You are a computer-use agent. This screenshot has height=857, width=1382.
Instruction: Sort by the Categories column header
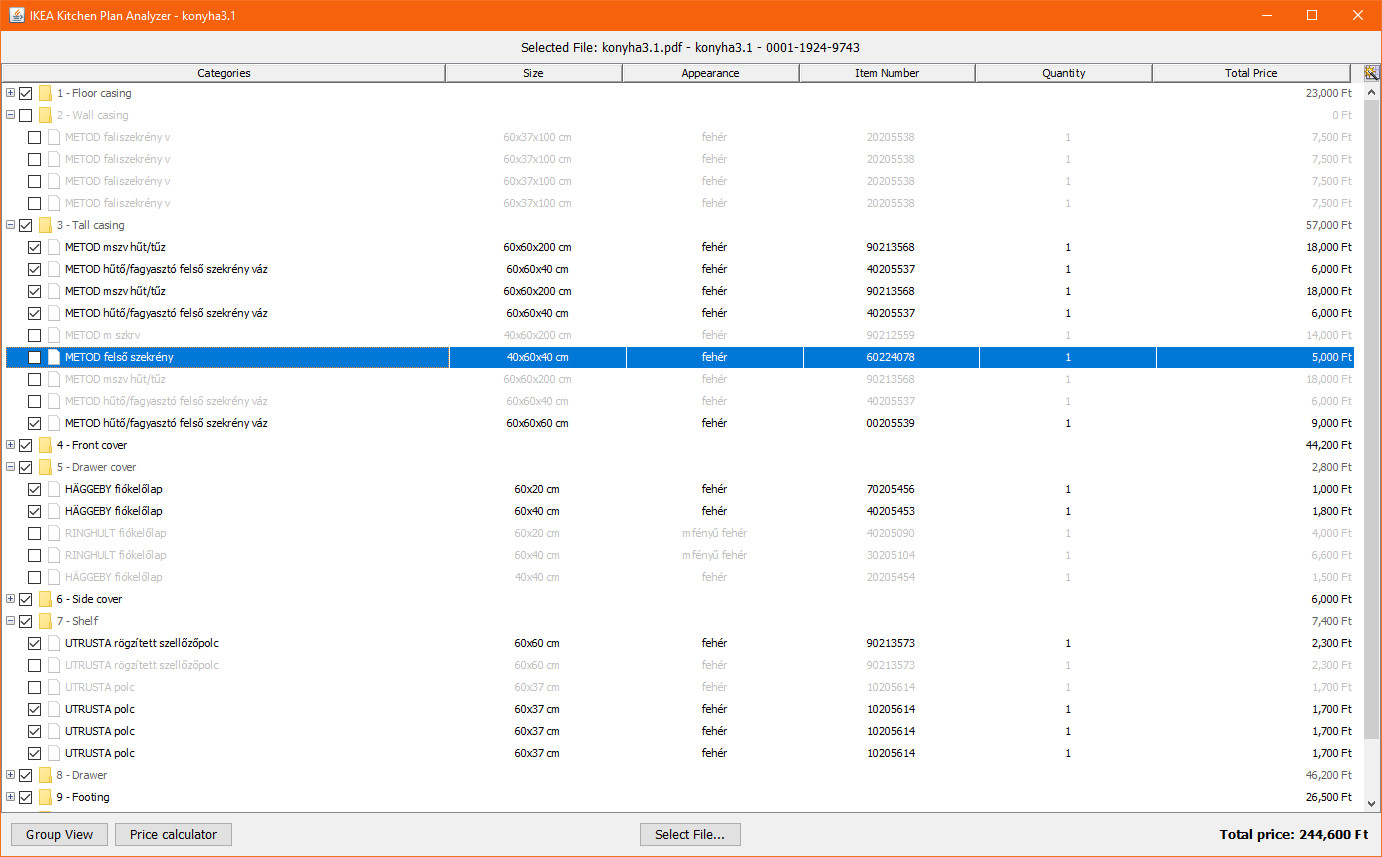[x=224, y=73]
